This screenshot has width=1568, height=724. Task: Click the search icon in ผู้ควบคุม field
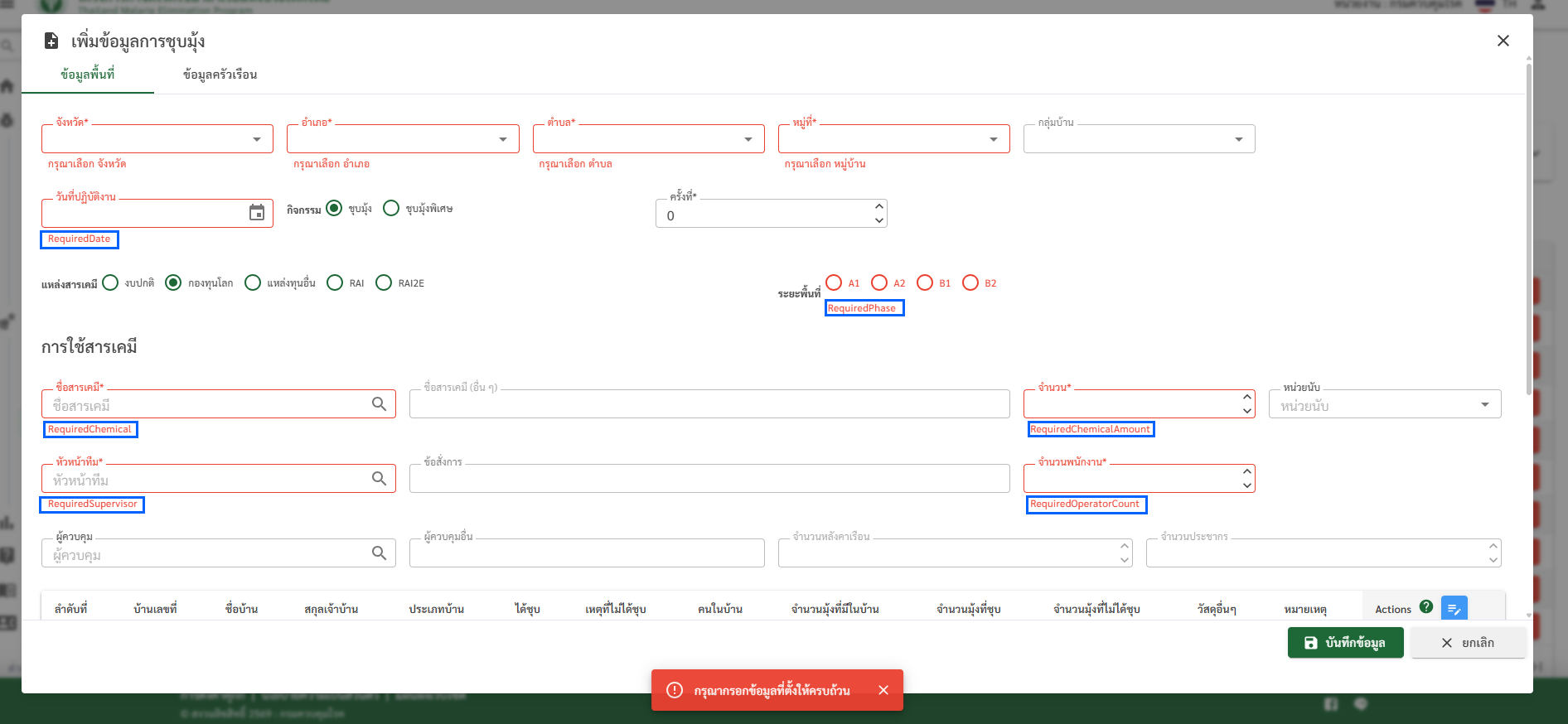point(379,553)
